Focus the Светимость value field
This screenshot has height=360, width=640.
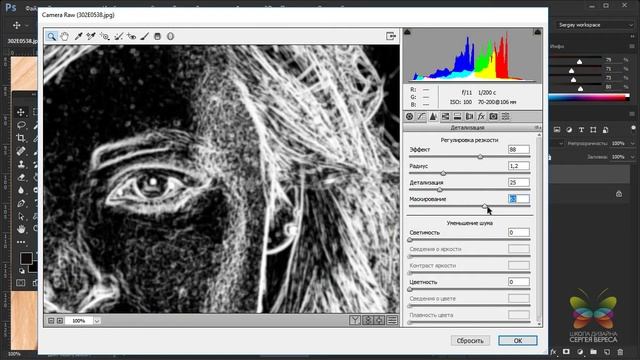click(x=519, y=232)
